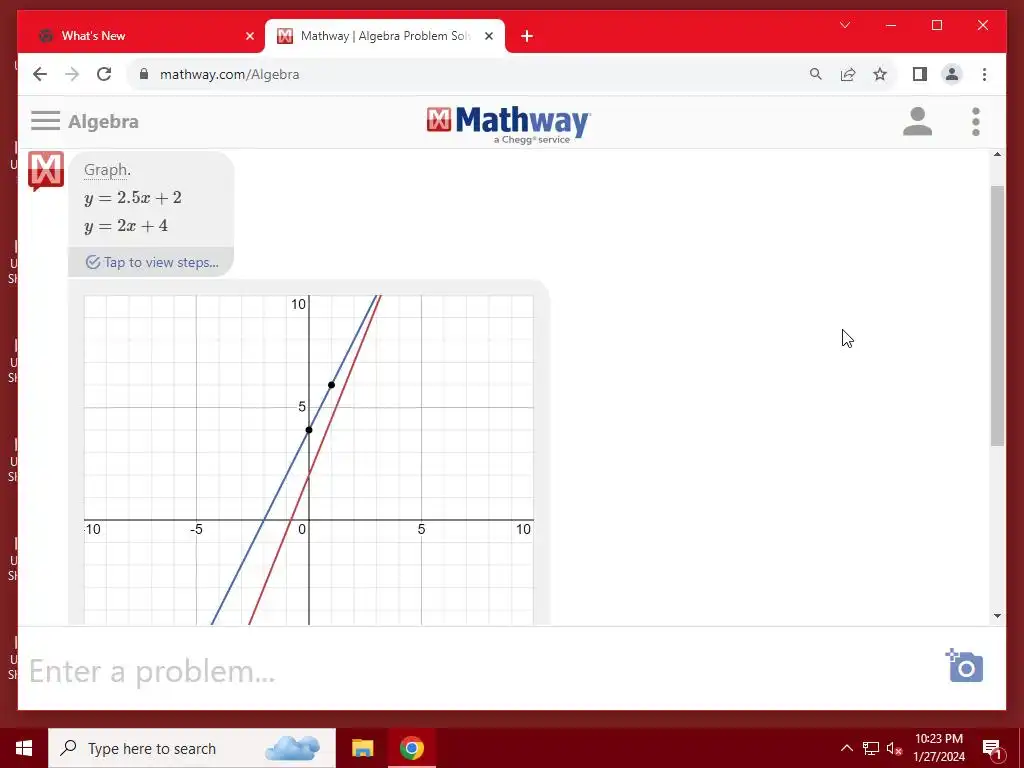Share this page using the share icon

click(x=848, y=74)
